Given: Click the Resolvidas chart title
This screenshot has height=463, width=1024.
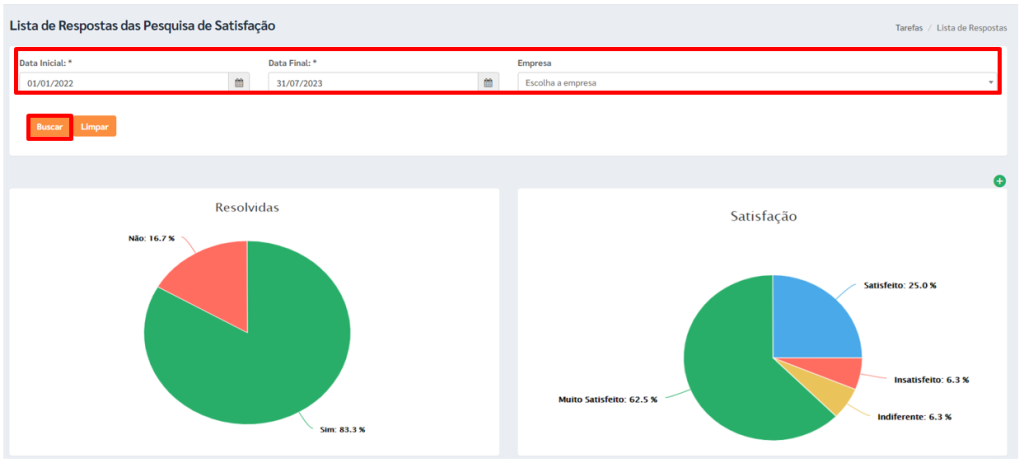Looking at the screenshot, I should coord(248,208).
